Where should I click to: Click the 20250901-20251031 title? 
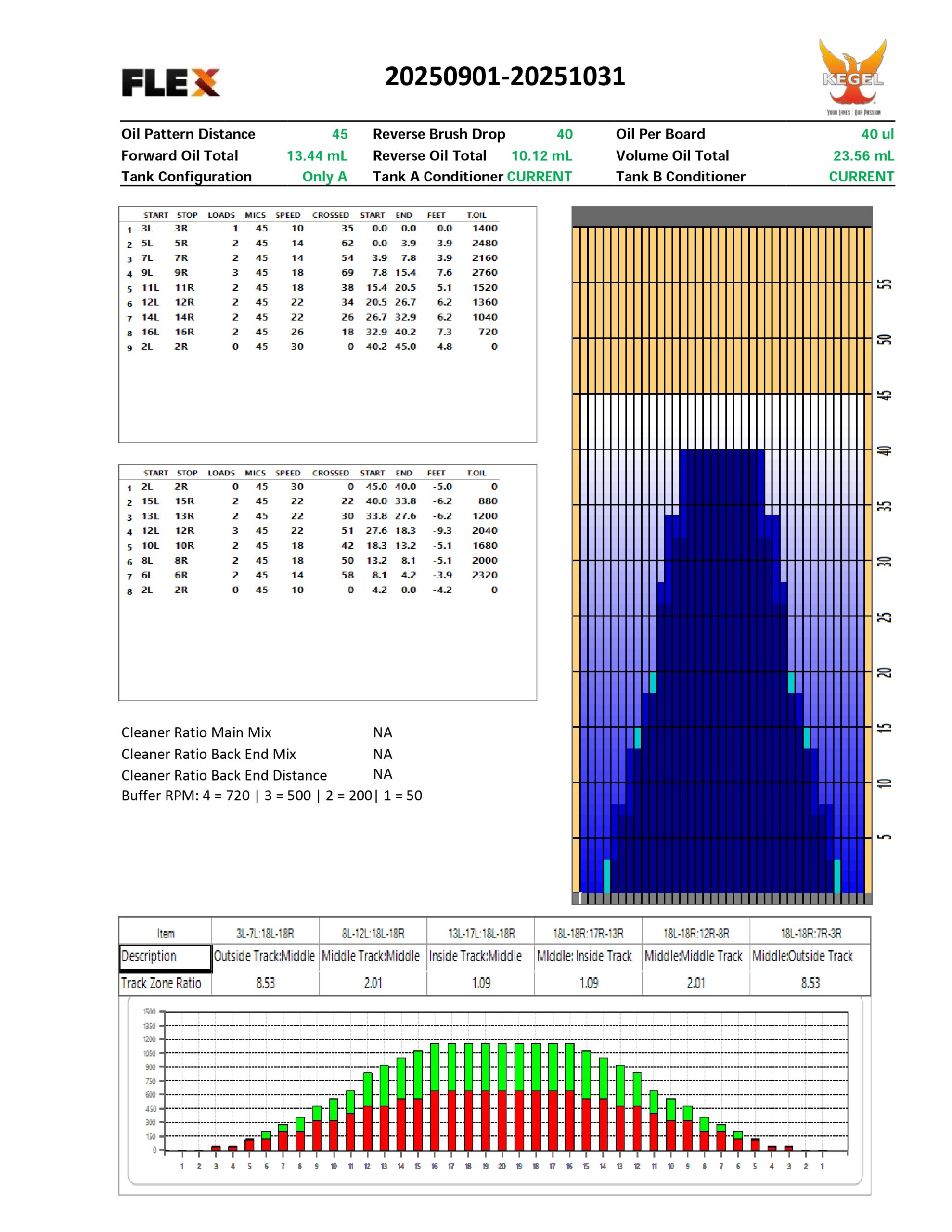(x=504, y=77)
